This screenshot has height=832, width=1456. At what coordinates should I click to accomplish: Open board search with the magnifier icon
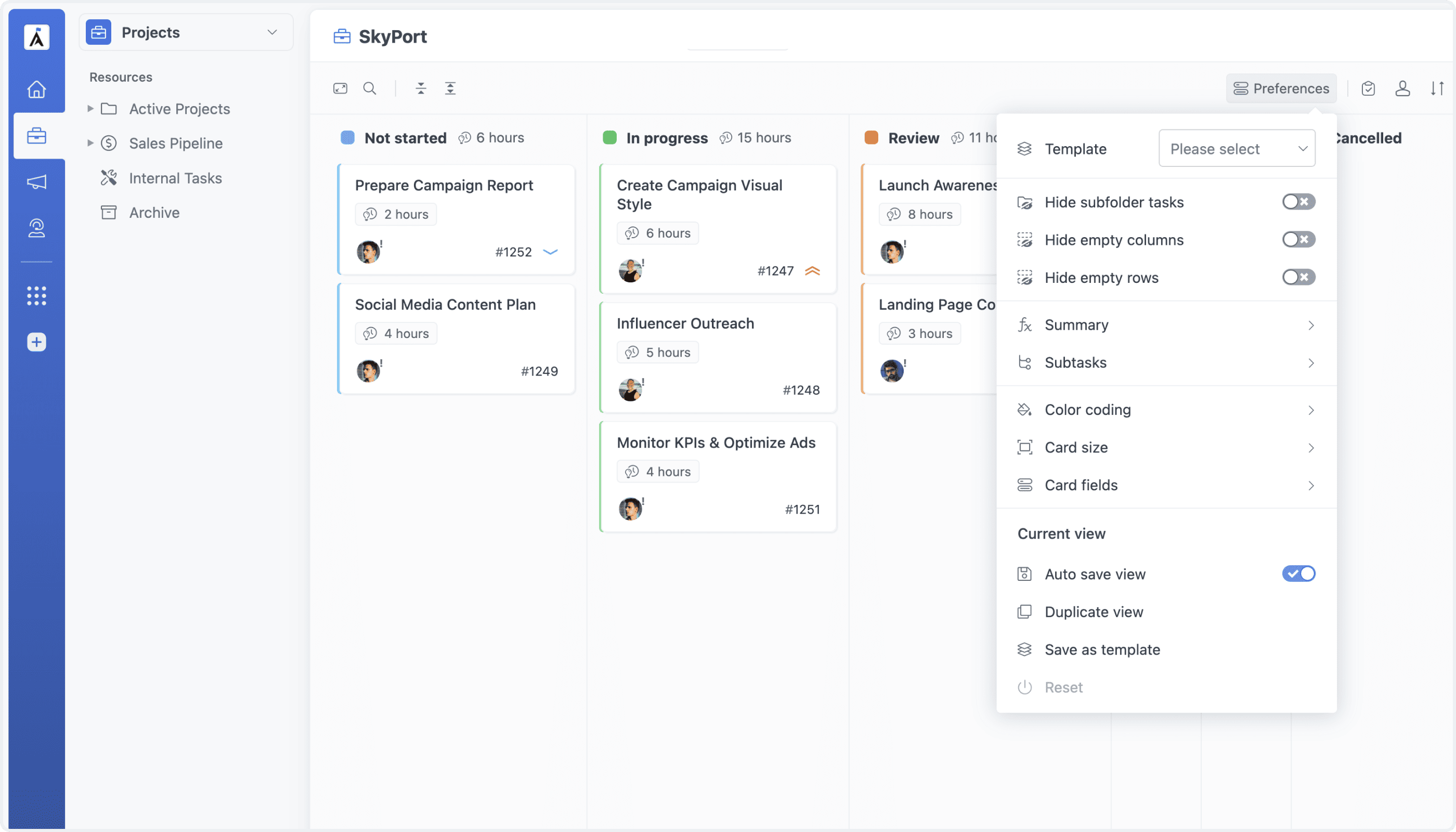click(x=369, y=88)
